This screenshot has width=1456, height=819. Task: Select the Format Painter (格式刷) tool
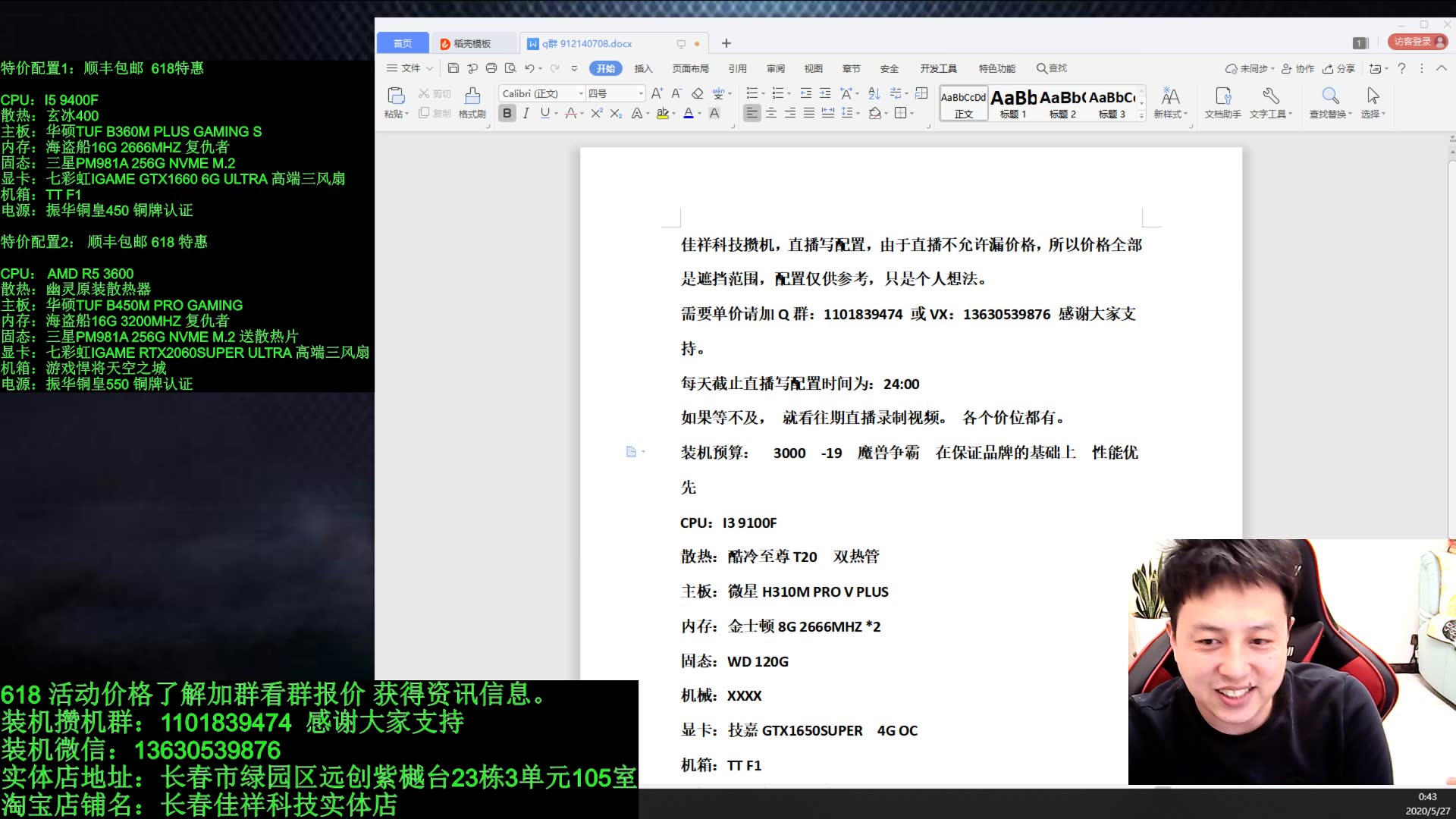pos(472,102)
